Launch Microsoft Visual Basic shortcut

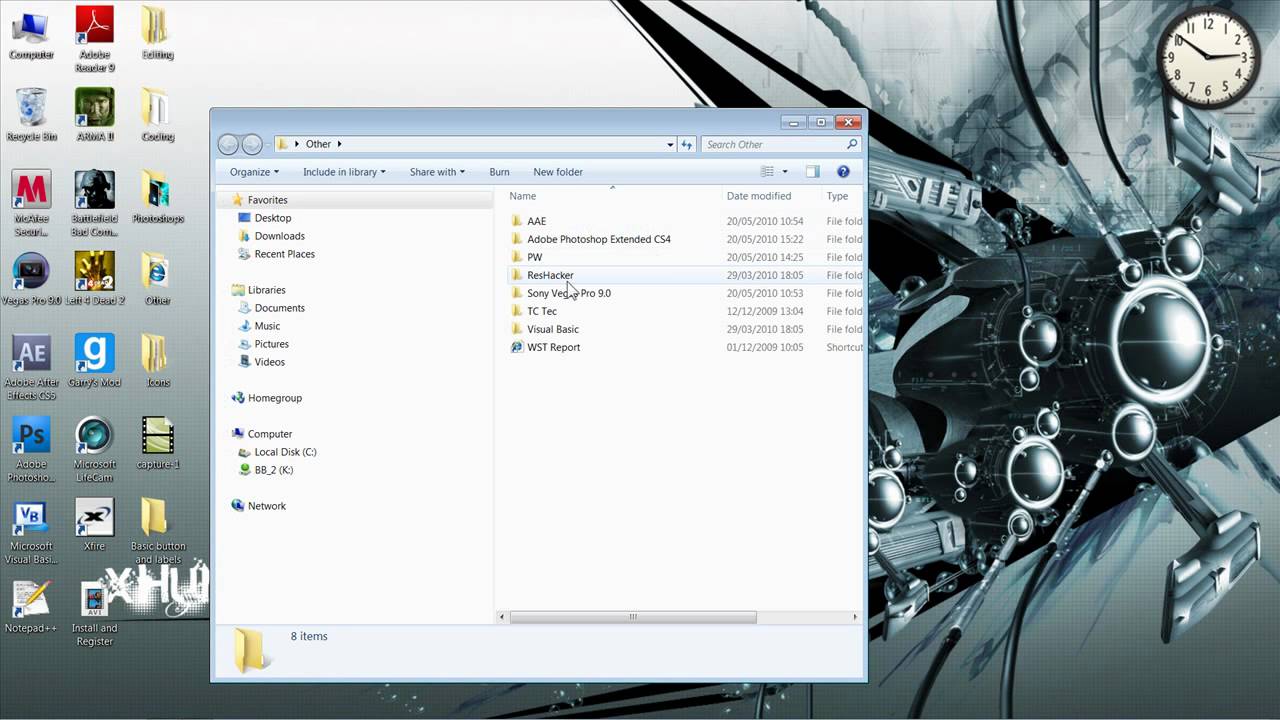31,532
